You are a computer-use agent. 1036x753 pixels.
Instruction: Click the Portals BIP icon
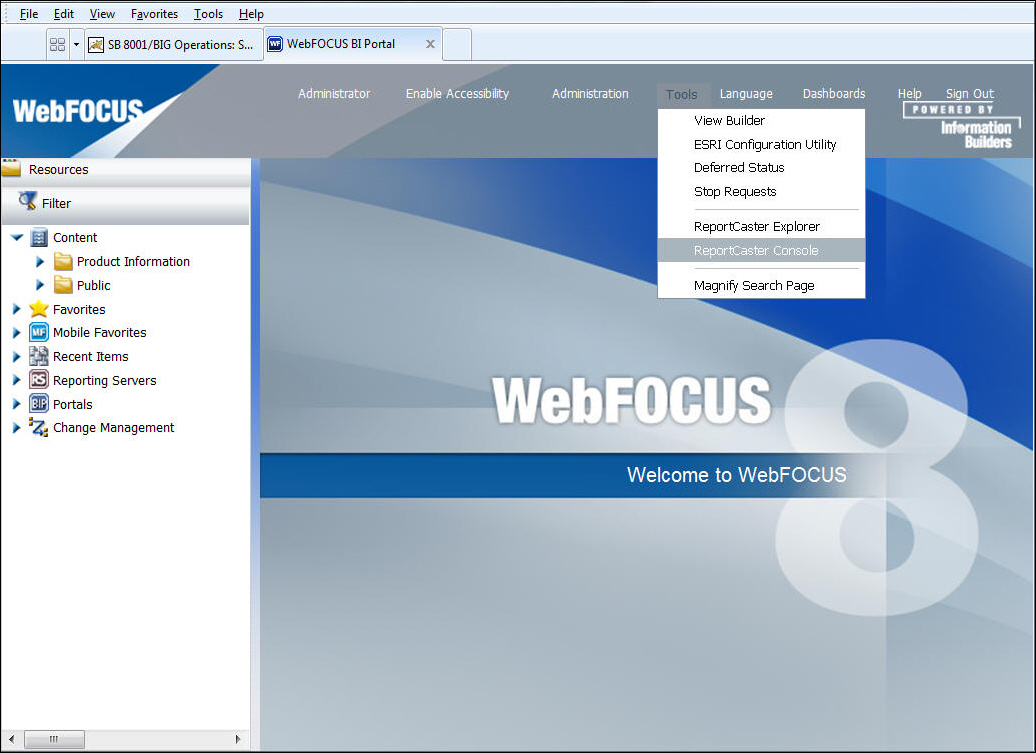39,404
